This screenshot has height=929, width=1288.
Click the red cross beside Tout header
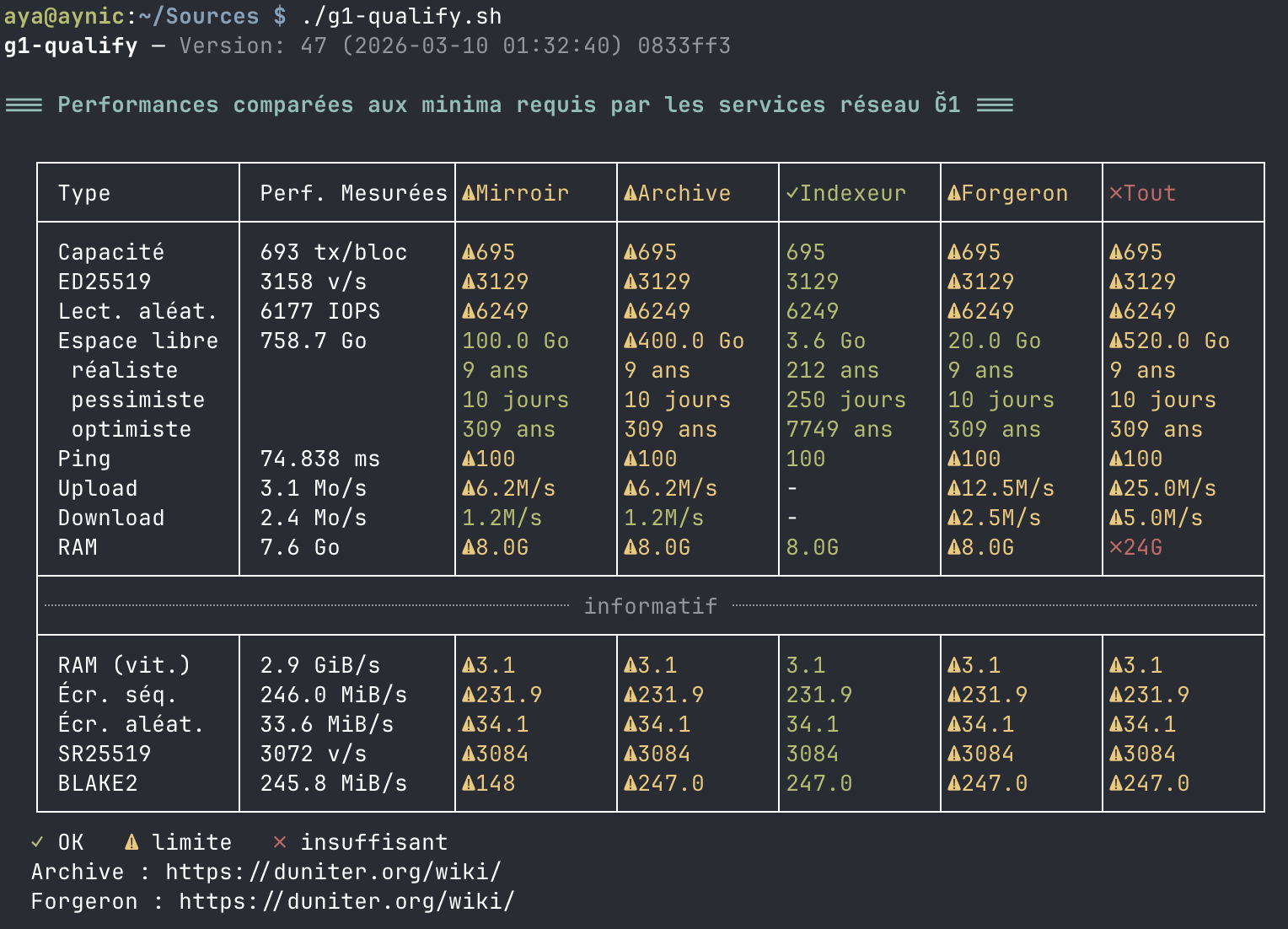pos(1115,194)
